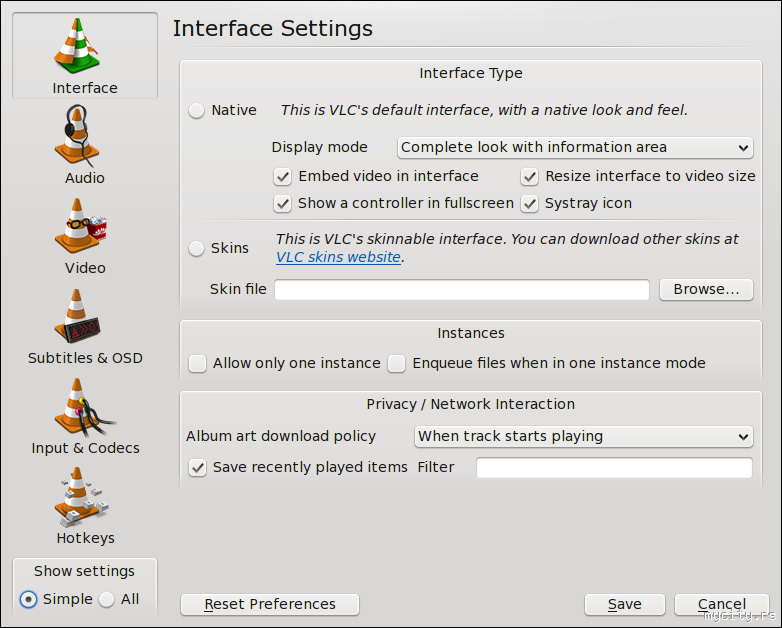
Task: Toggle Embed video in interface checkbox
Action: 282,177
